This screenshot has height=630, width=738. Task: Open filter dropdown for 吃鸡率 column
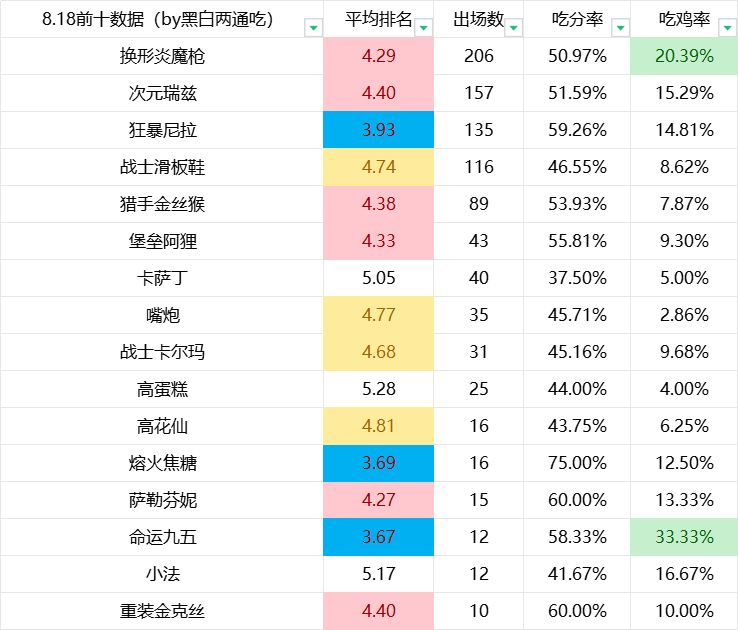[x=728, y=27]
